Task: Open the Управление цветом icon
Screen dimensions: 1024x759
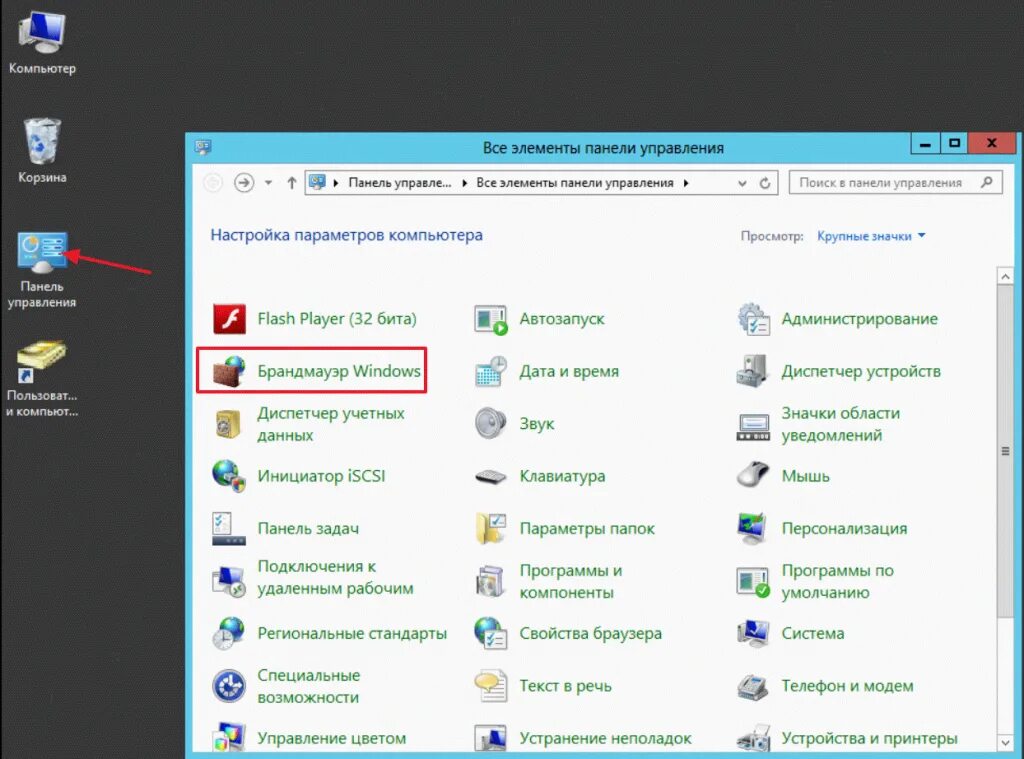Action: [x=229, y=738]
